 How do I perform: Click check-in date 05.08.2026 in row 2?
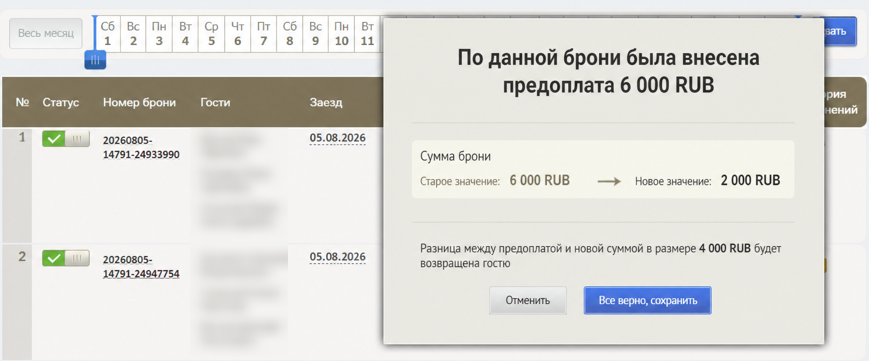(338, 257)
